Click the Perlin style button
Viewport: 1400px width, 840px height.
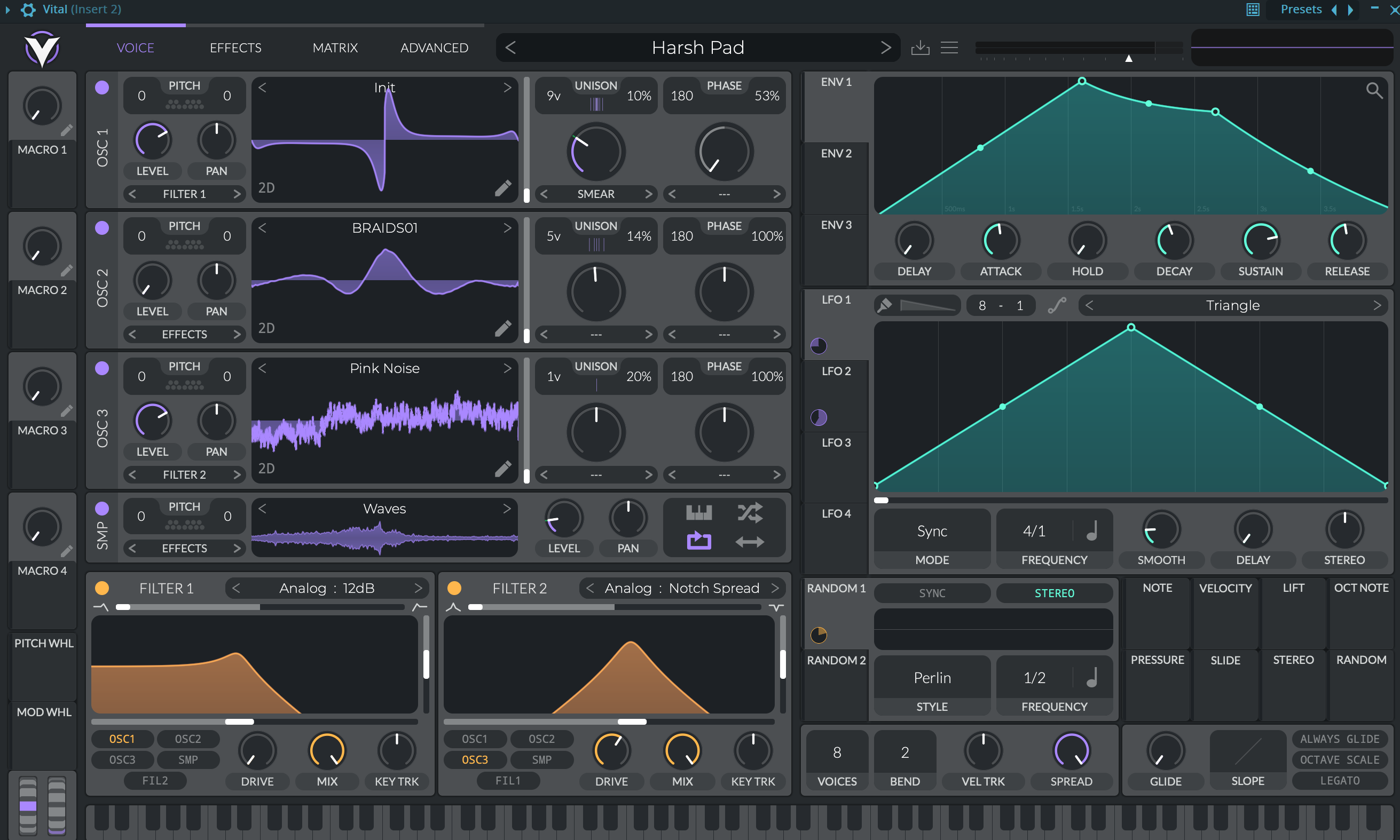[x=932, y=678]
